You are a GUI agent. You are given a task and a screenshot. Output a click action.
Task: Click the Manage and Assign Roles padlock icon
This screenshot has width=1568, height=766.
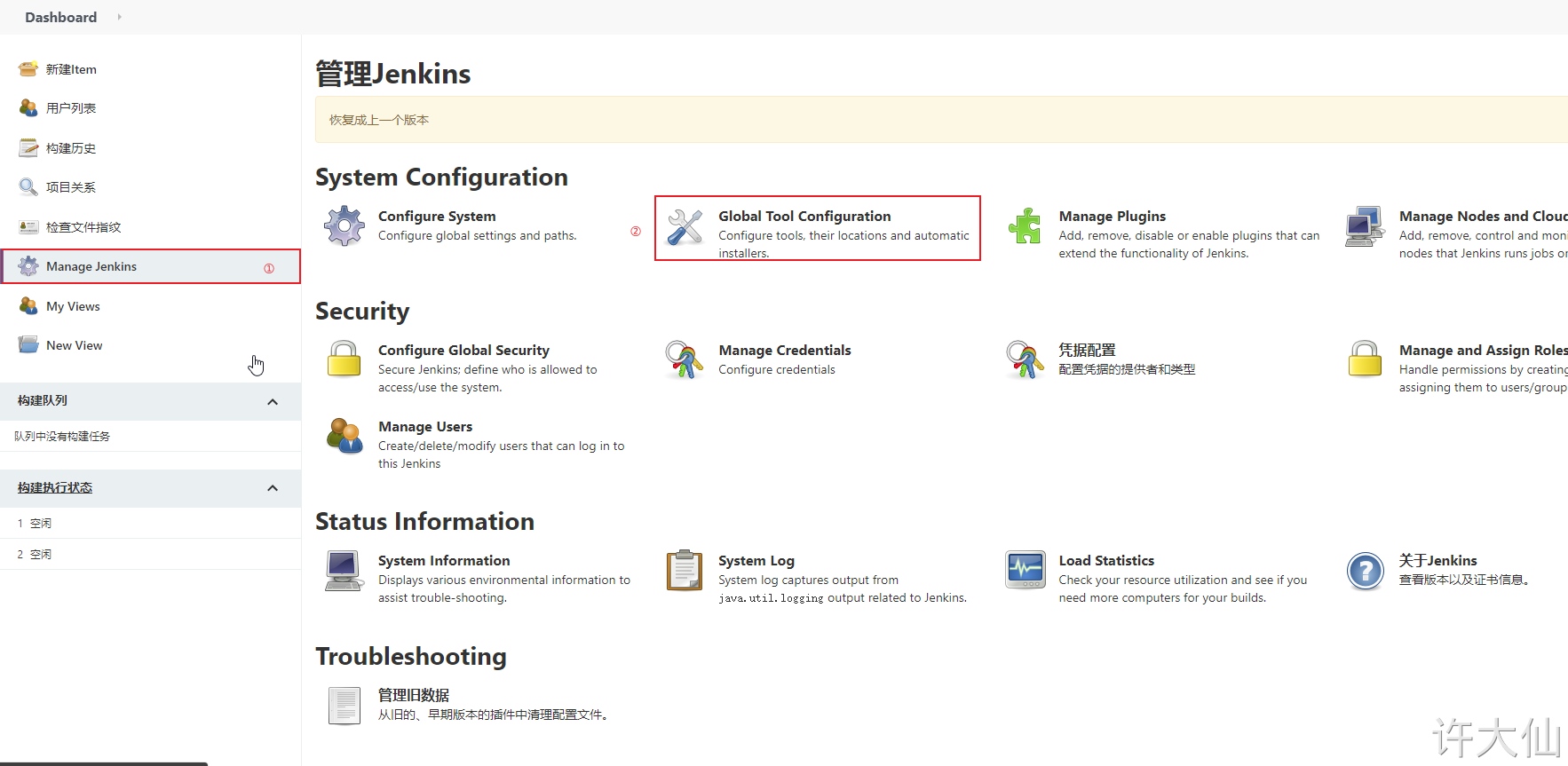tap(1365, 359)
